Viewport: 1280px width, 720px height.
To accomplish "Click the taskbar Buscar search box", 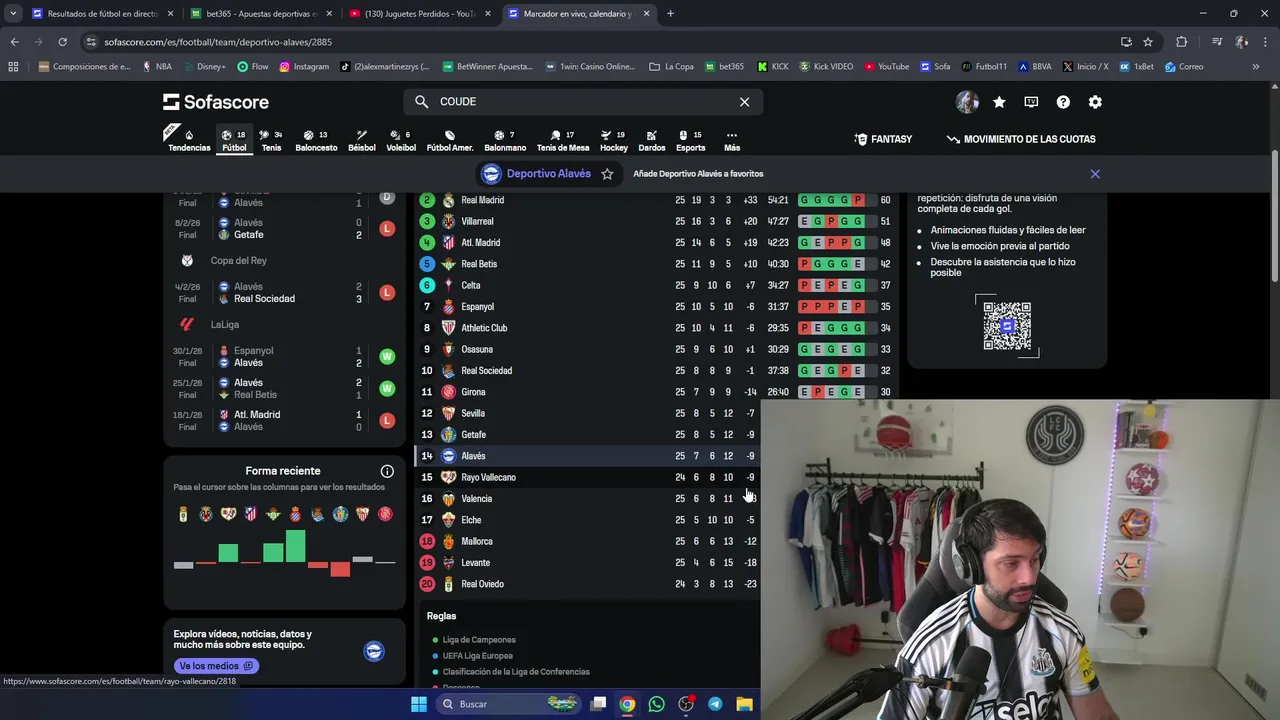I will (x=508, y=704).
